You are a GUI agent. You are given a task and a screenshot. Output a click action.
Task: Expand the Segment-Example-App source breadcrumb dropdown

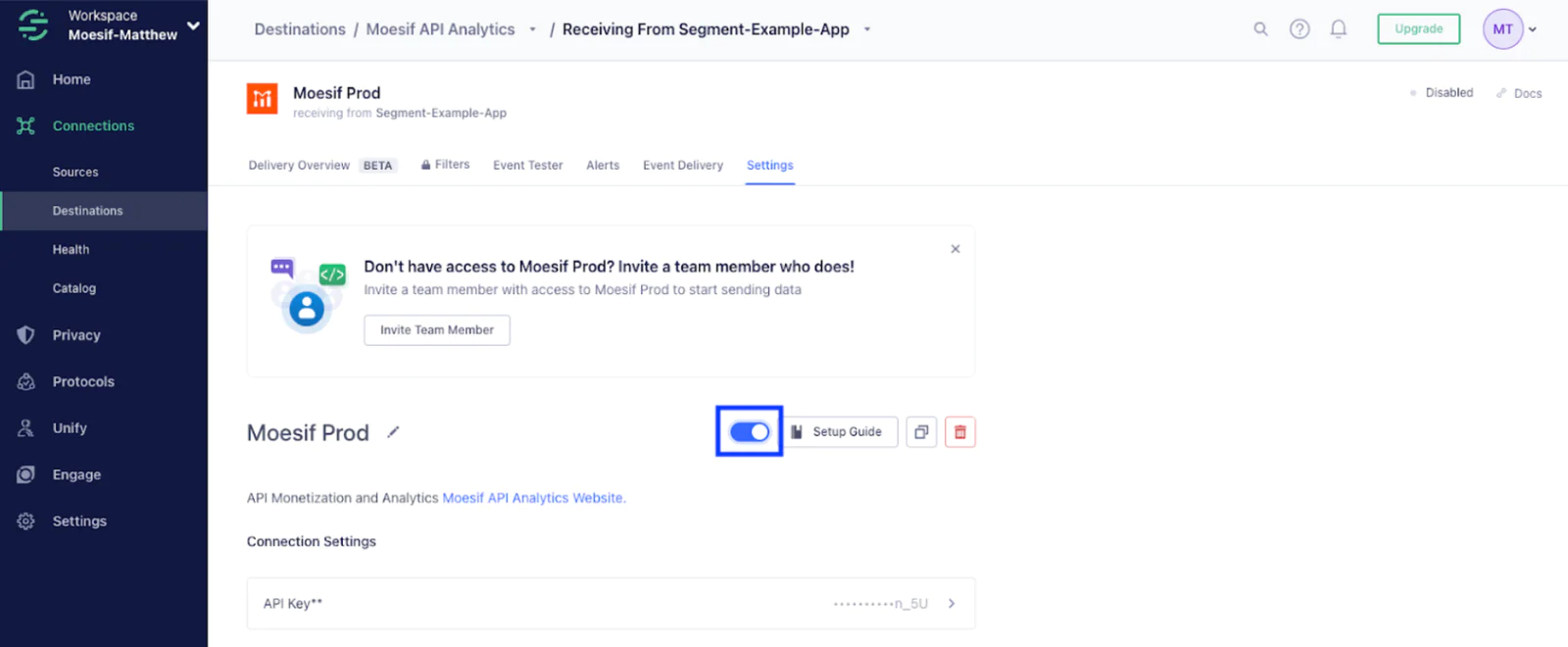coord(867,29)
